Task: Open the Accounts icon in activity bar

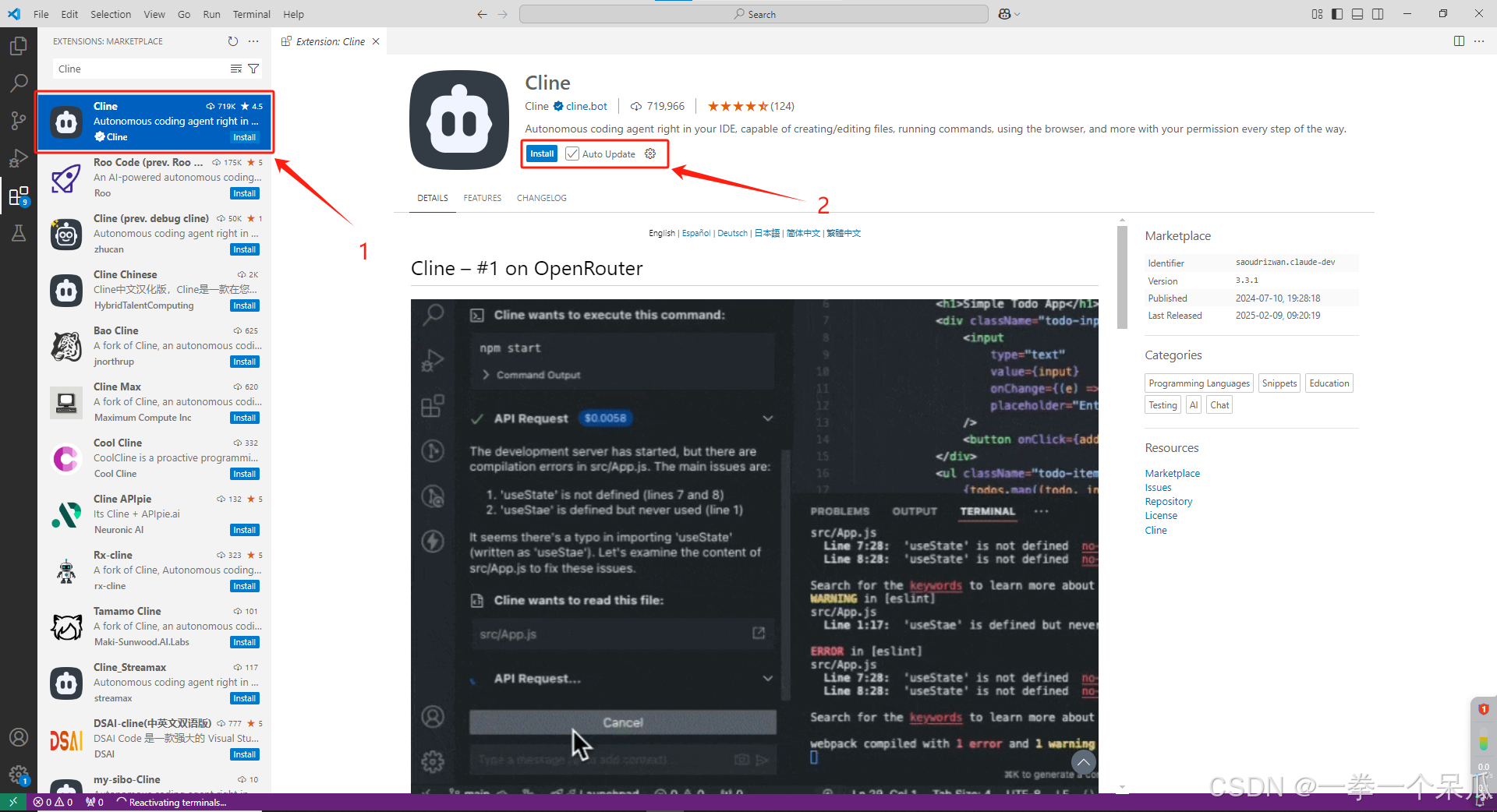Action: pos(19,737)
